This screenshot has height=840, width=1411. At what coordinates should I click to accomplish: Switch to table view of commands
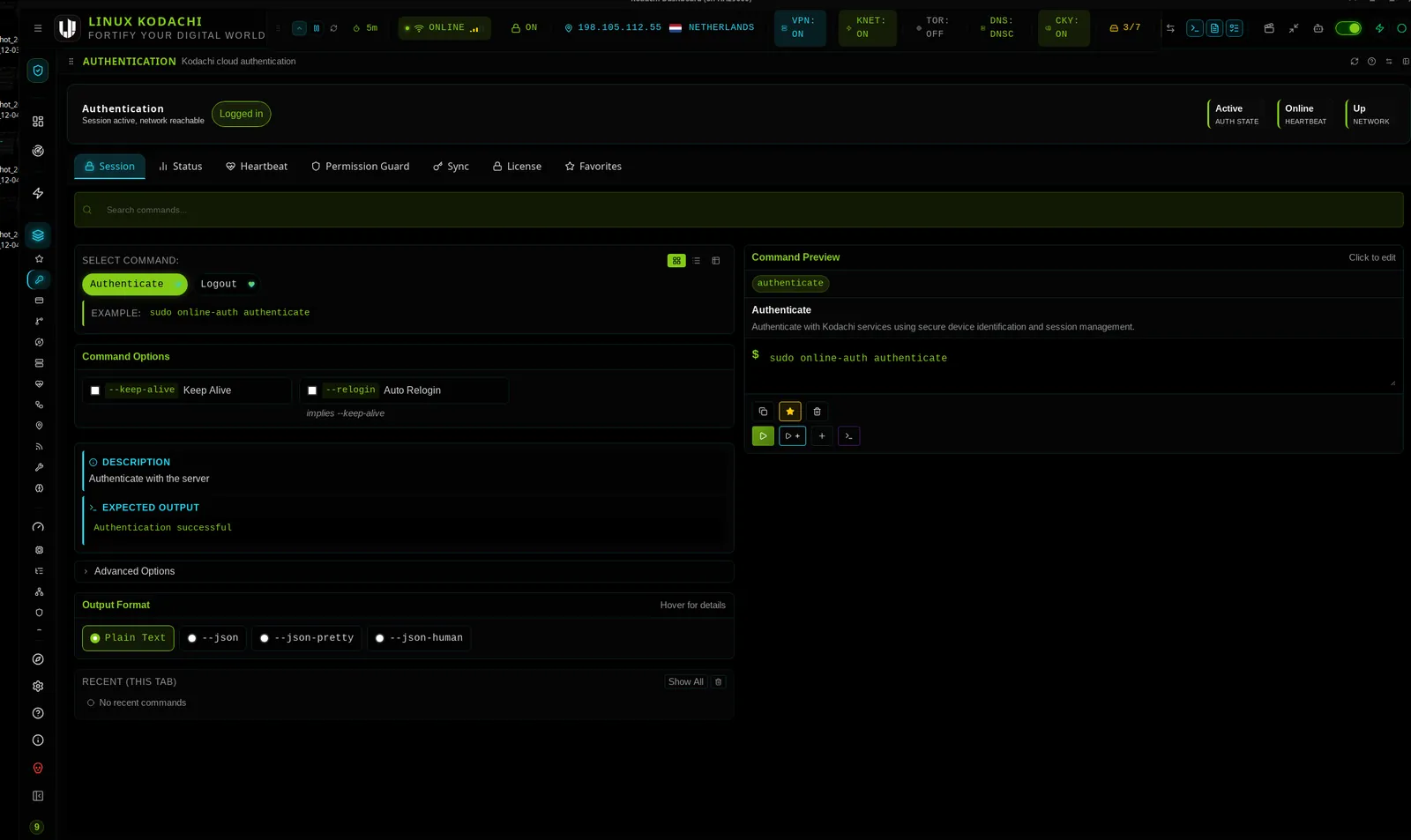point(716,261)
